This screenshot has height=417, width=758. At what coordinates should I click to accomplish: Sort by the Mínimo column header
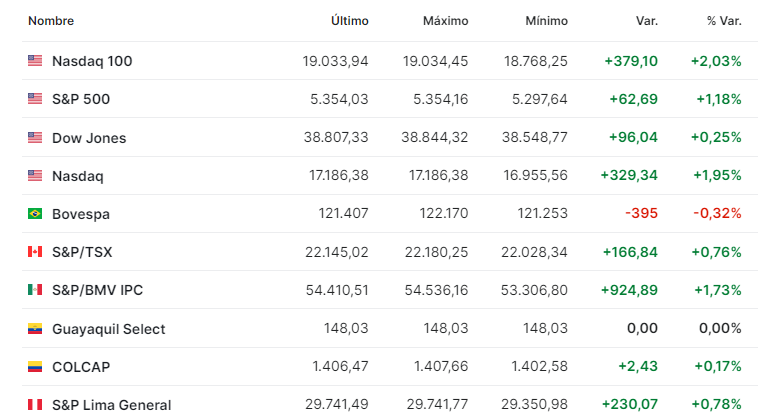546,21
